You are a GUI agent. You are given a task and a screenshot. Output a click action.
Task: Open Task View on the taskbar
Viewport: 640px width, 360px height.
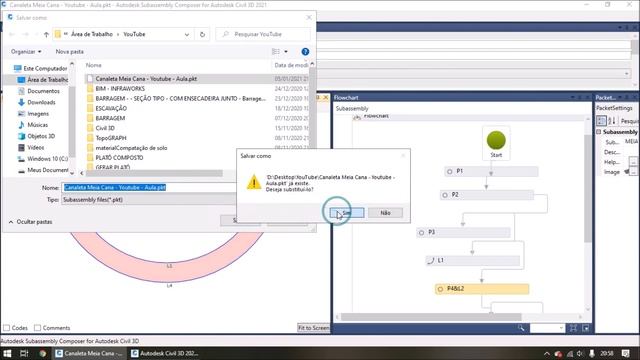pos(24,353)
